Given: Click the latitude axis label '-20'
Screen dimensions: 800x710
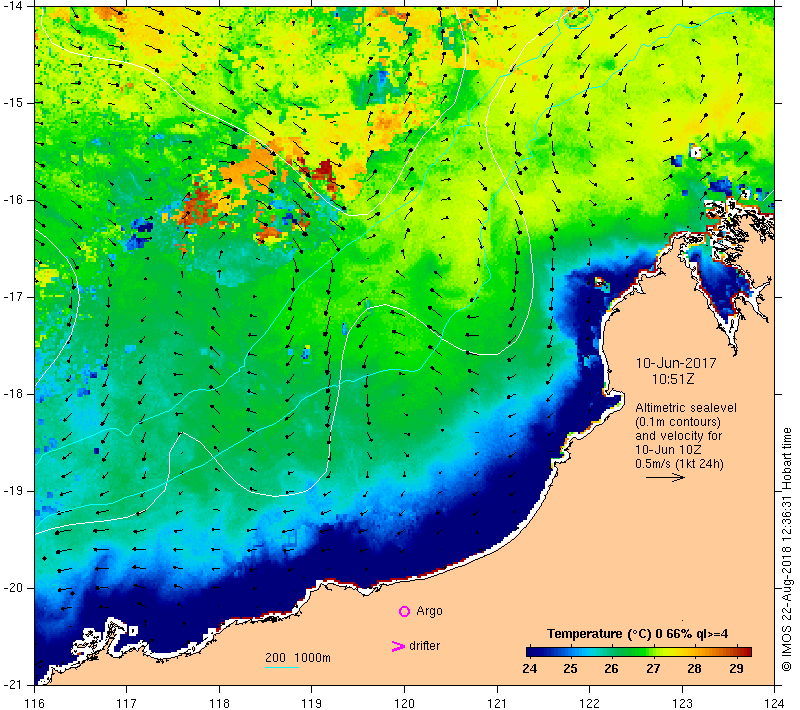Looking at the screenshot, I should click(x=12, y=588).
